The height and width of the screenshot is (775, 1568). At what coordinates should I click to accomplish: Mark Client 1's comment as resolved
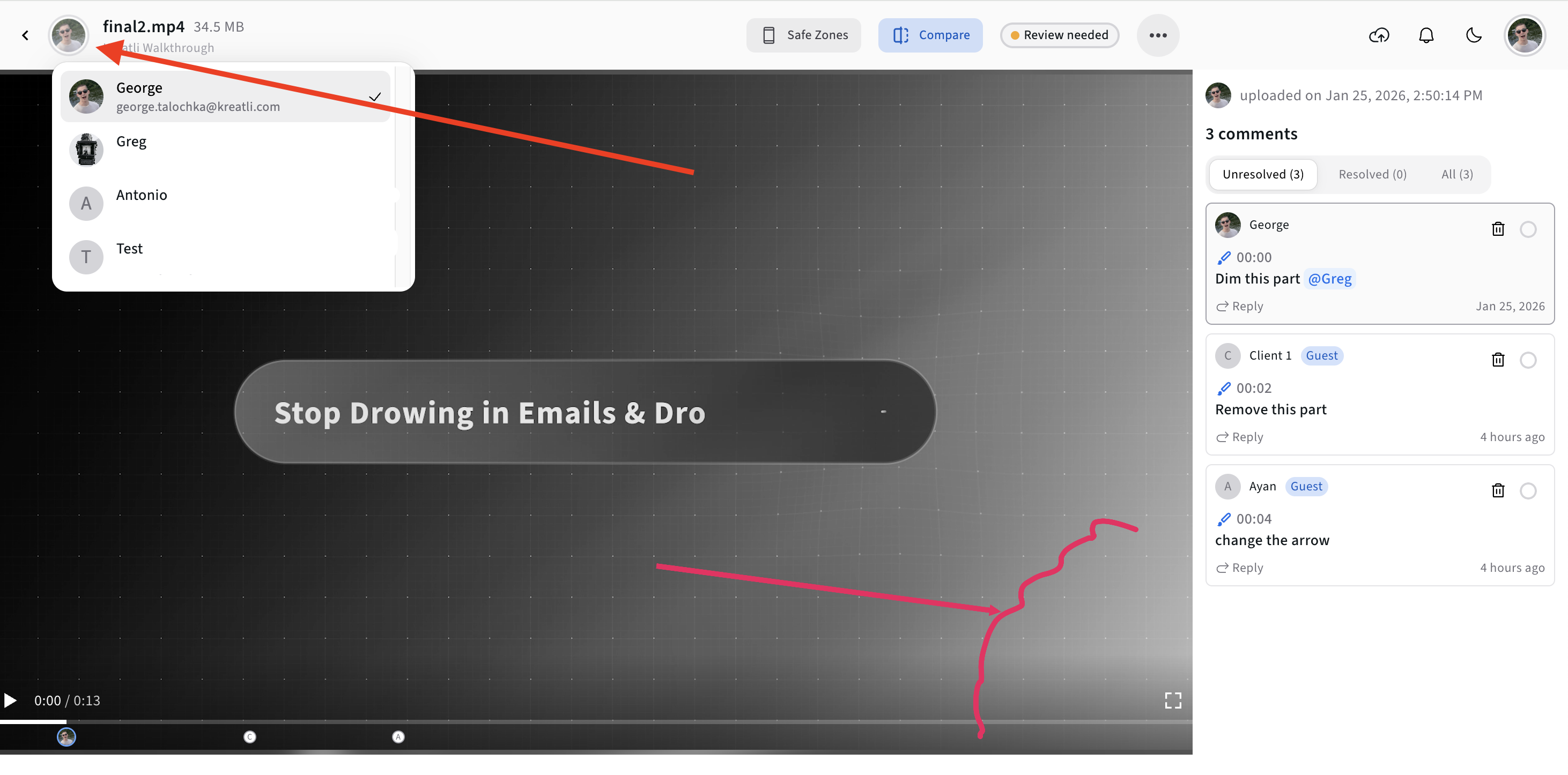[1528, 360]
